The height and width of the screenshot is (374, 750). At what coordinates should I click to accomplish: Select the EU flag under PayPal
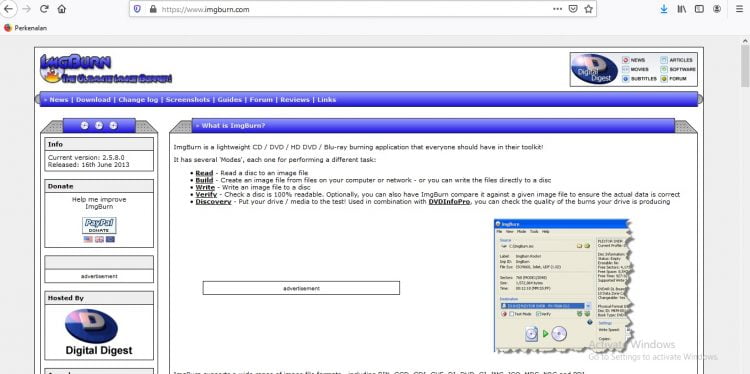(x=110, y=239)
